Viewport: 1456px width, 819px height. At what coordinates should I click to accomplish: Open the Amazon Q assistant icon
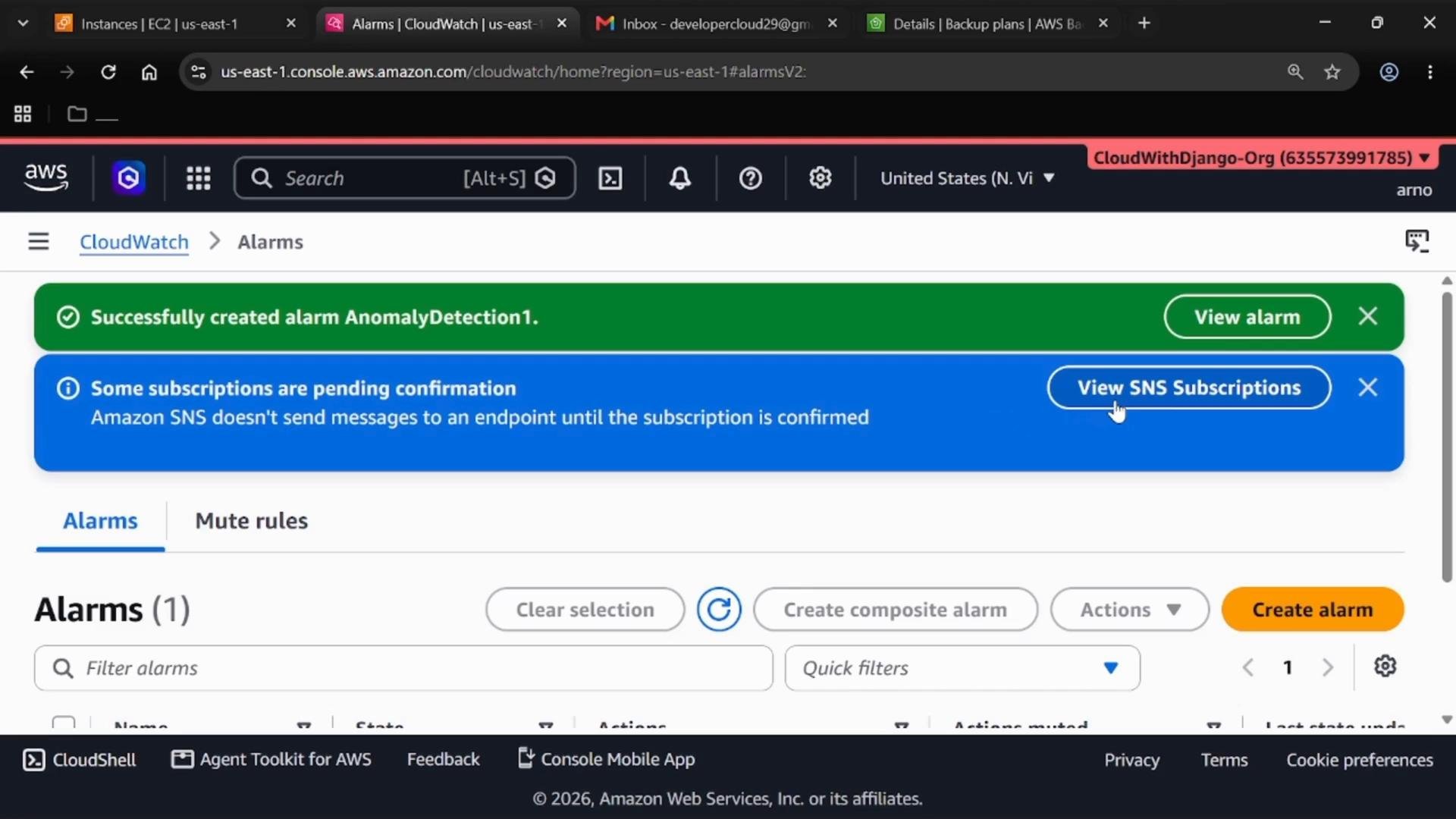128,178
